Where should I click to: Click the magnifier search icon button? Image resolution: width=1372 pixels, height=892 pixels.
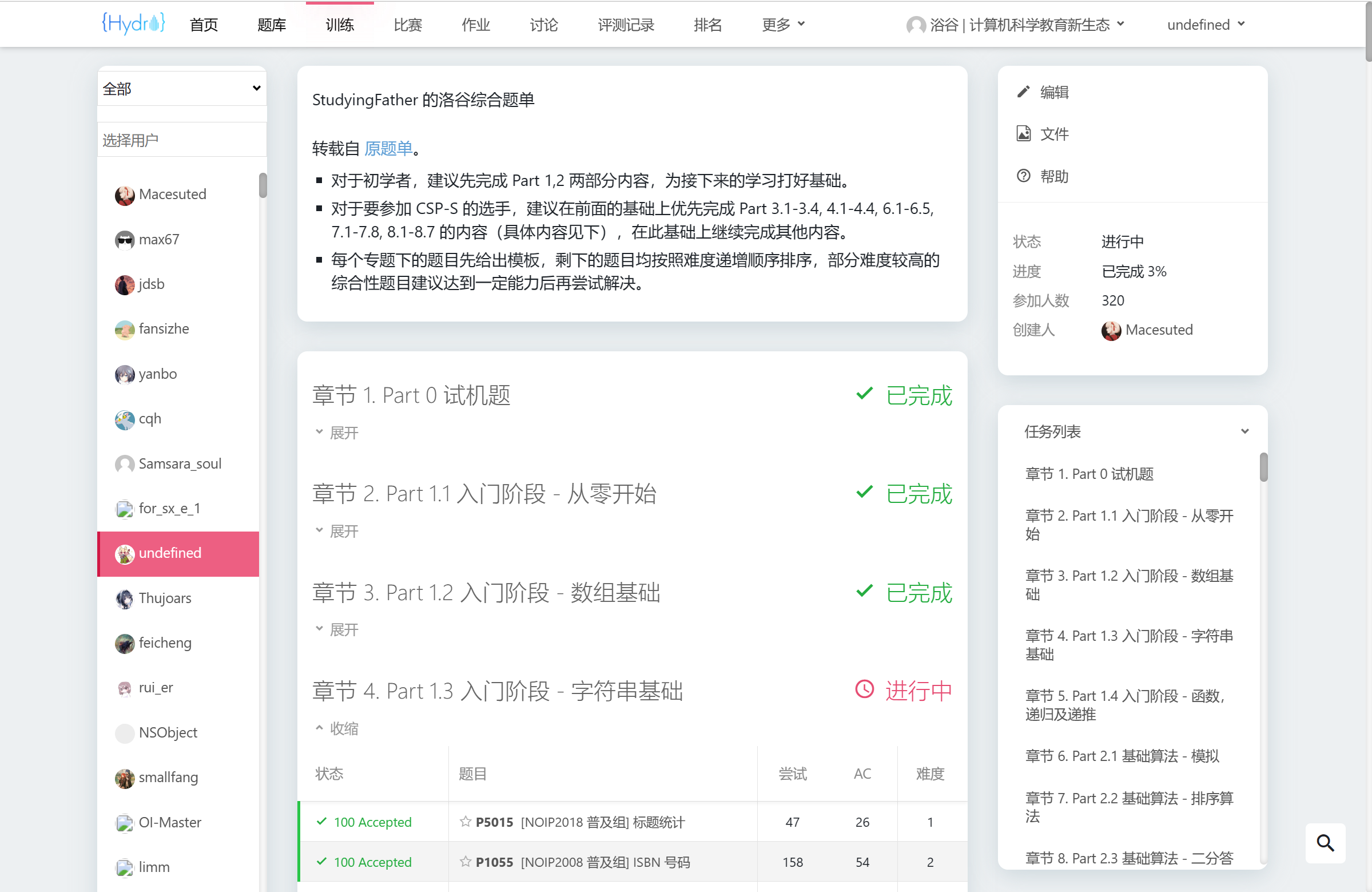pos(1325,842)
